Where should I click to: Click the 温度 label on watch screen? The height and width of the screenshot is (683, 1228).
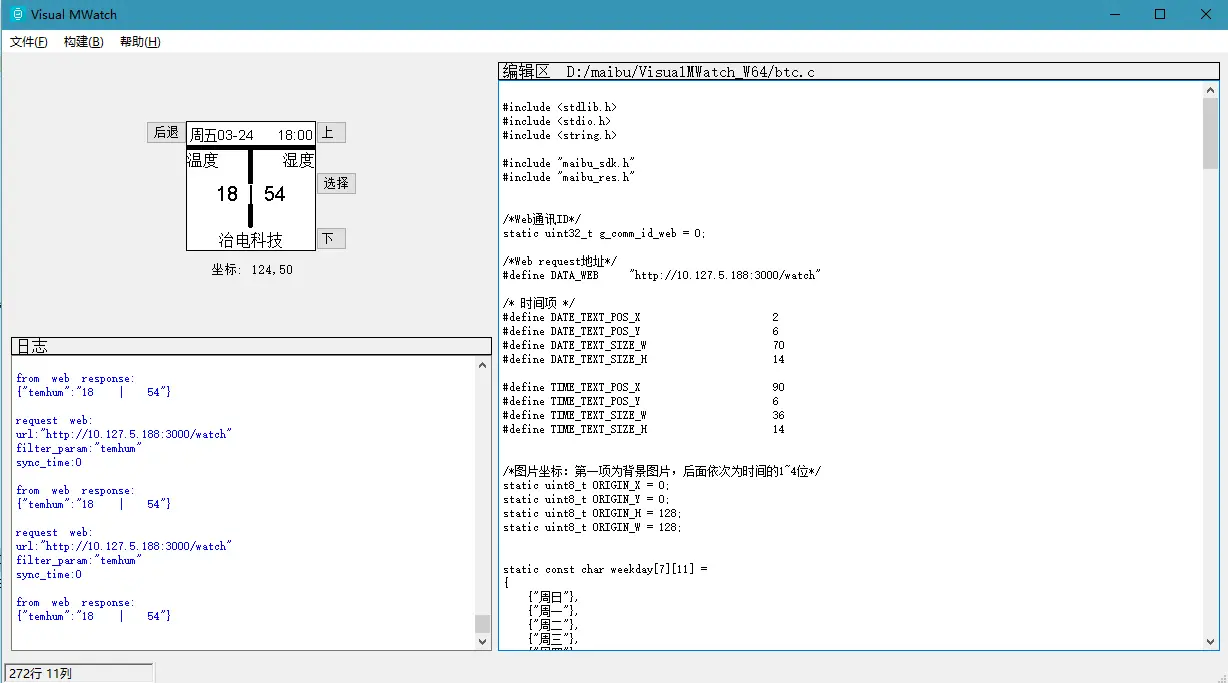[202, 160]
